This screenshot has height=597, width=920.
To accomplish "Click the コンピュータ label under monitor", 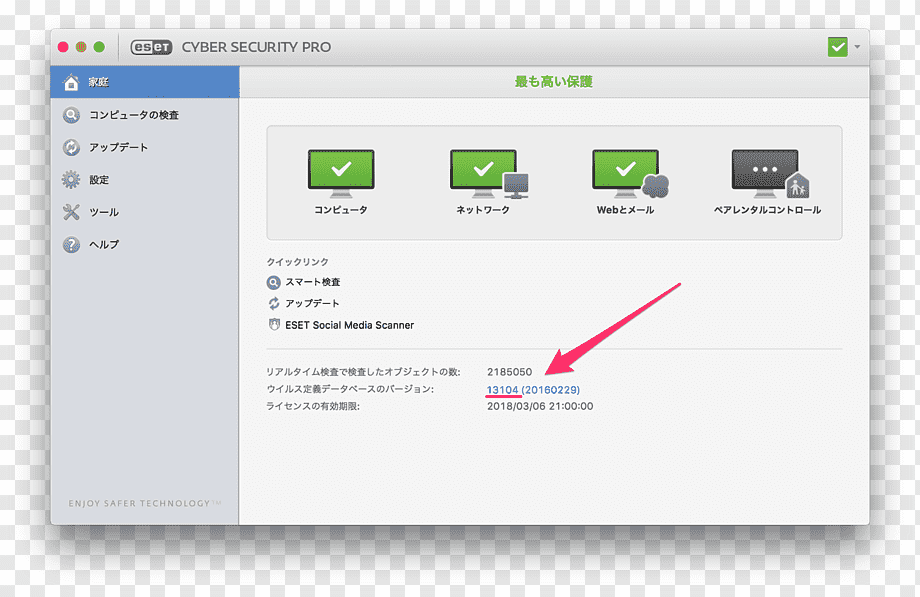I will pyautogui.click(x=341, y=210).
